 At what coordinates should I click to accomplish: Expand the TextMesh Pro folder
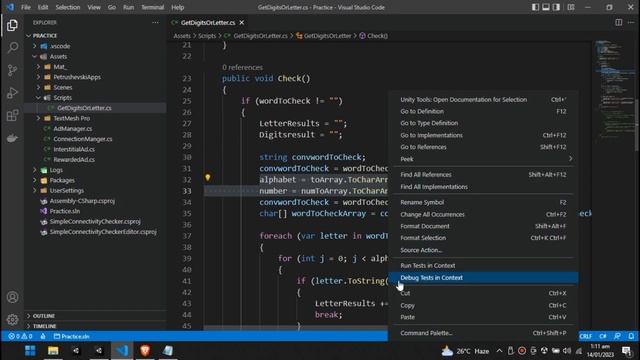39,118
